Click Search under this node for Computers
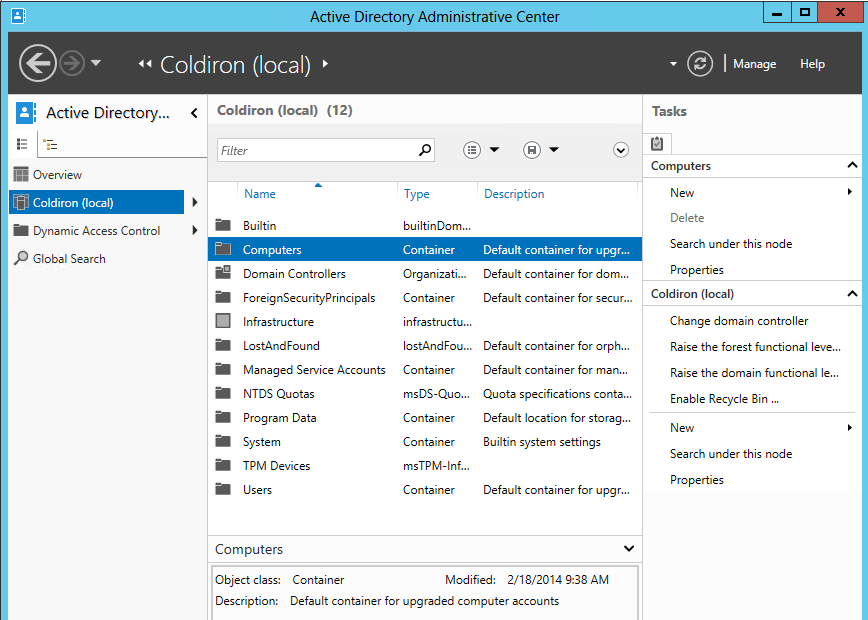Screen dimensions: 868x620 731,244
